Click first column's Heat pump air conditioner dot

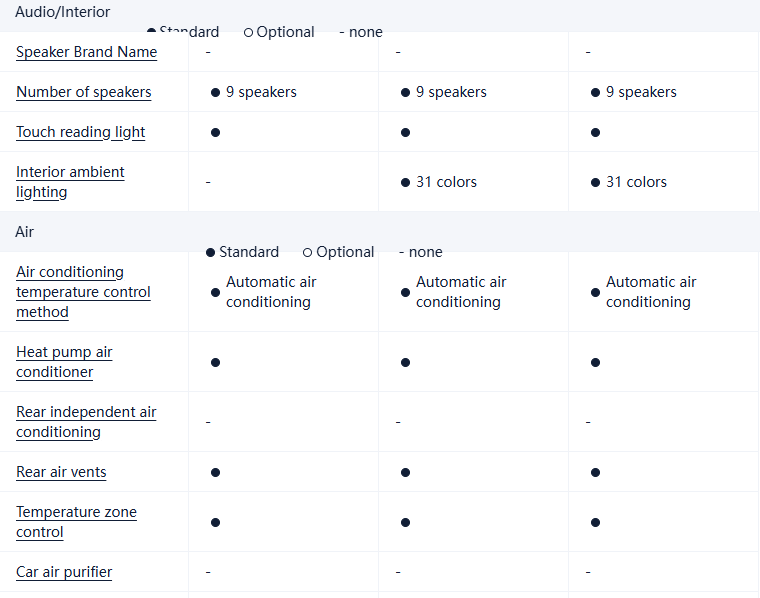[x=215, y=362]
